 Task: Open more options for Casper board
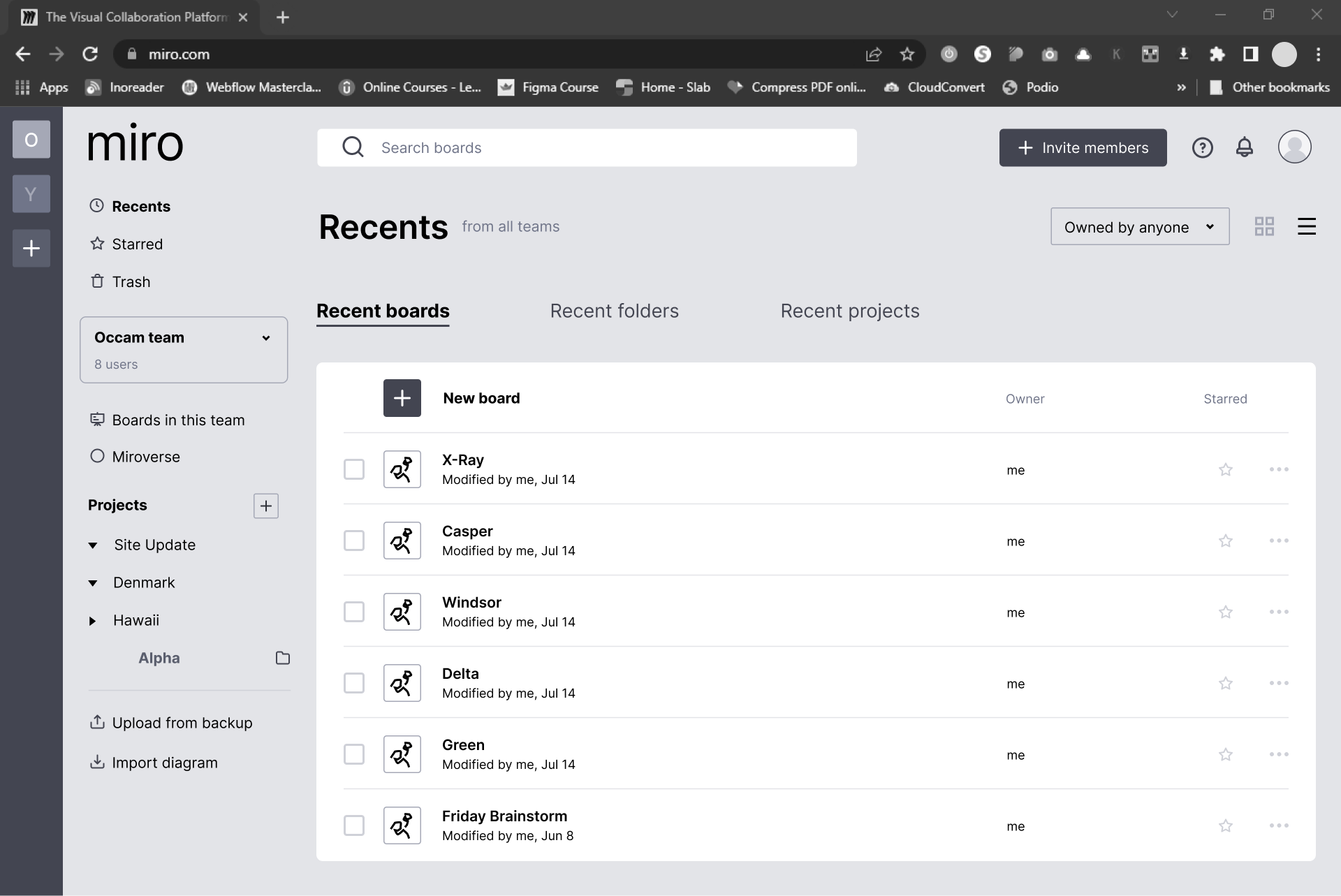pos(1278,541)
